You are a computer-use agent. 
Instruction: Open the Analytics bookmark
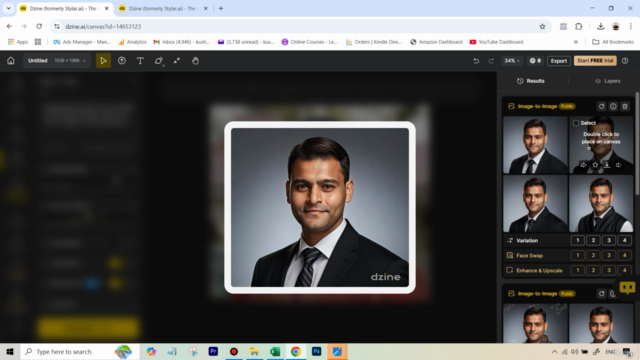click(x=133, y=42)
